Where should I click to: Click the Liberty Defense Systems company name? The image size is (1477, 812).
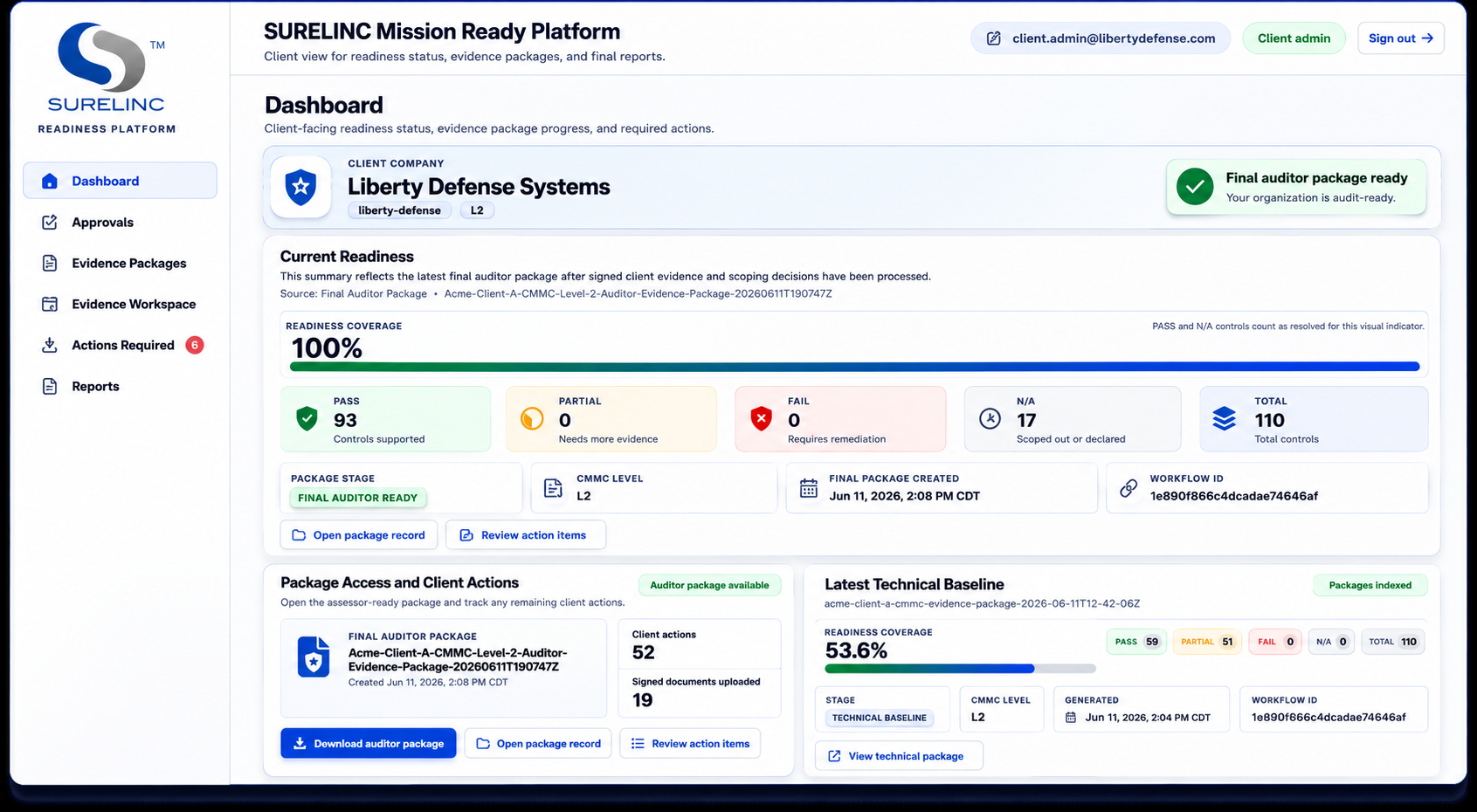(479, 187)
